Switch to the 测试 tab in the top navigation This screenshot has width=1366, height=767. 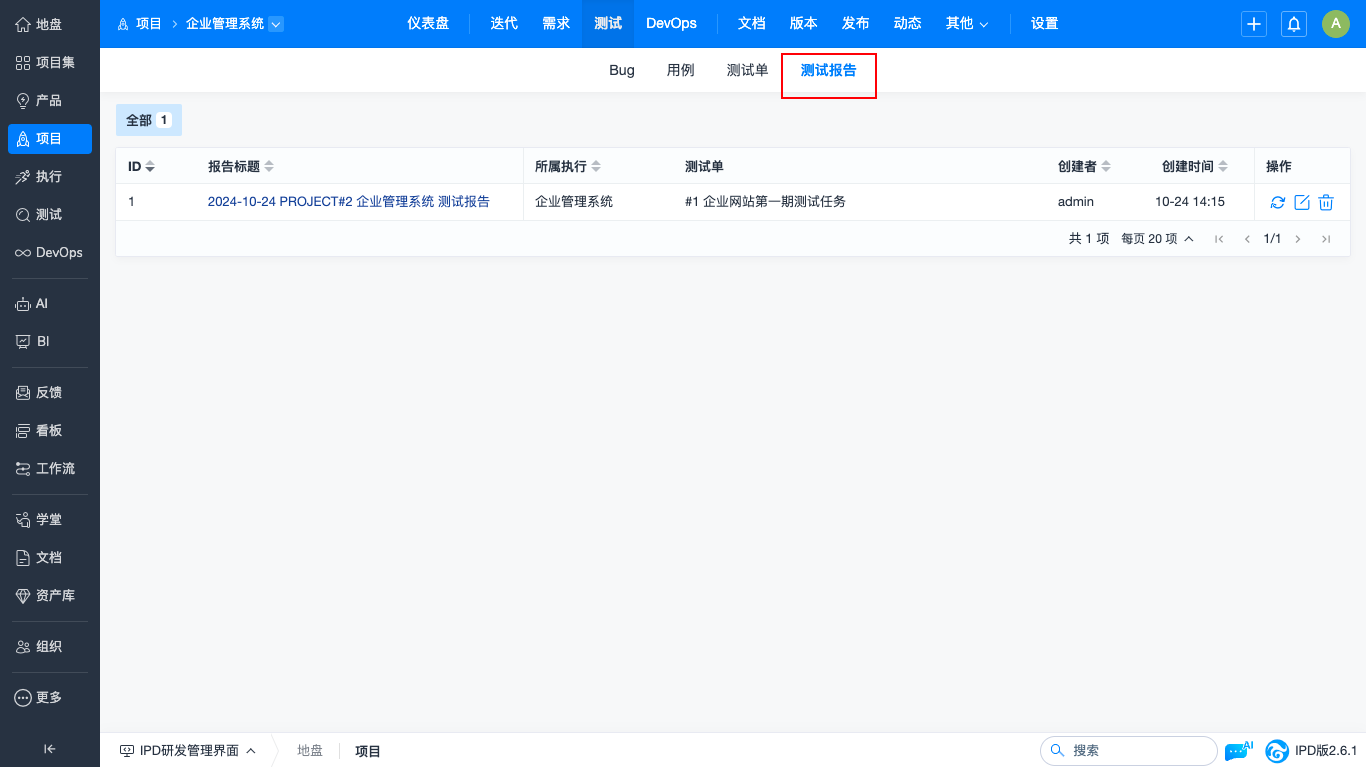608,24
